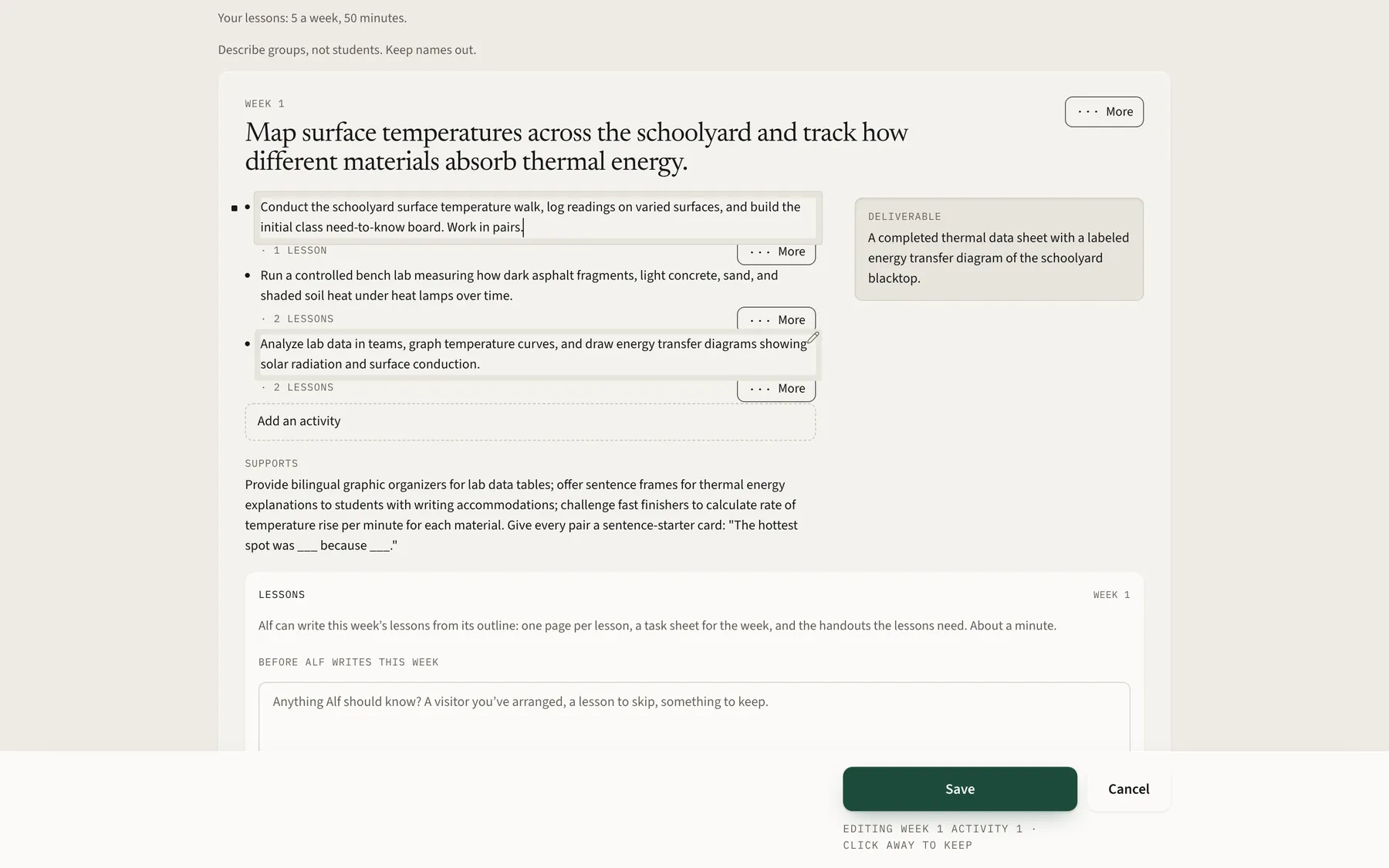Screen dimensions: 1389x868
Task: Click the 'LESSONS' section heading
Action: click(x=282, y=595)
